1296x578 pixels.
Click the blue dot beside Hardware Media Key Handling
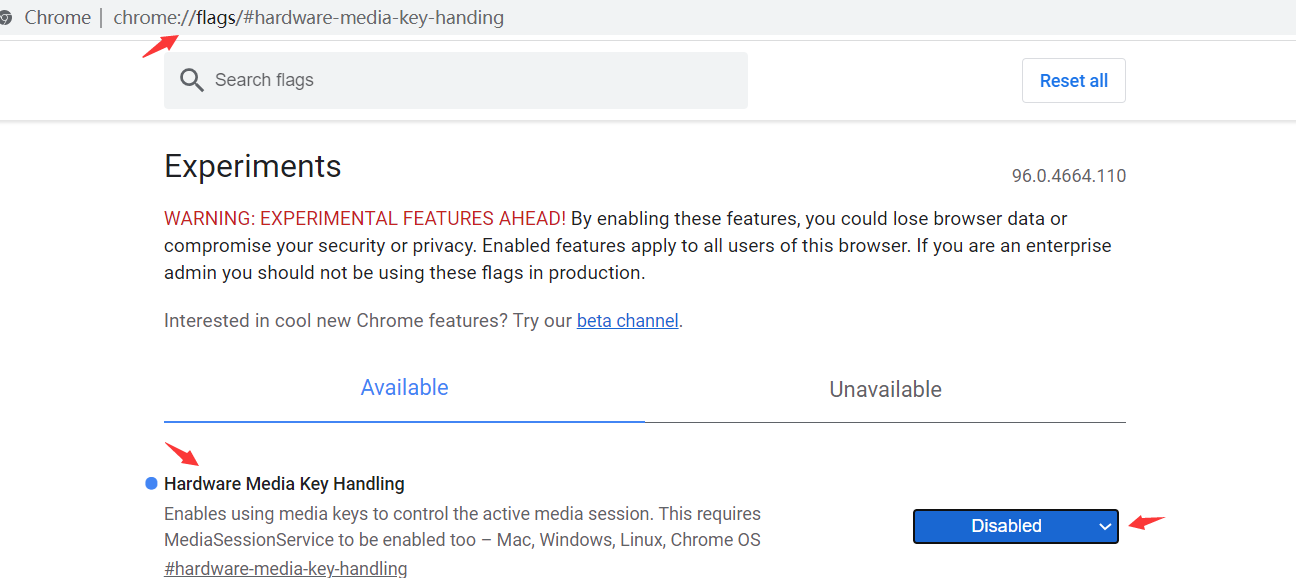pos(152,484)
